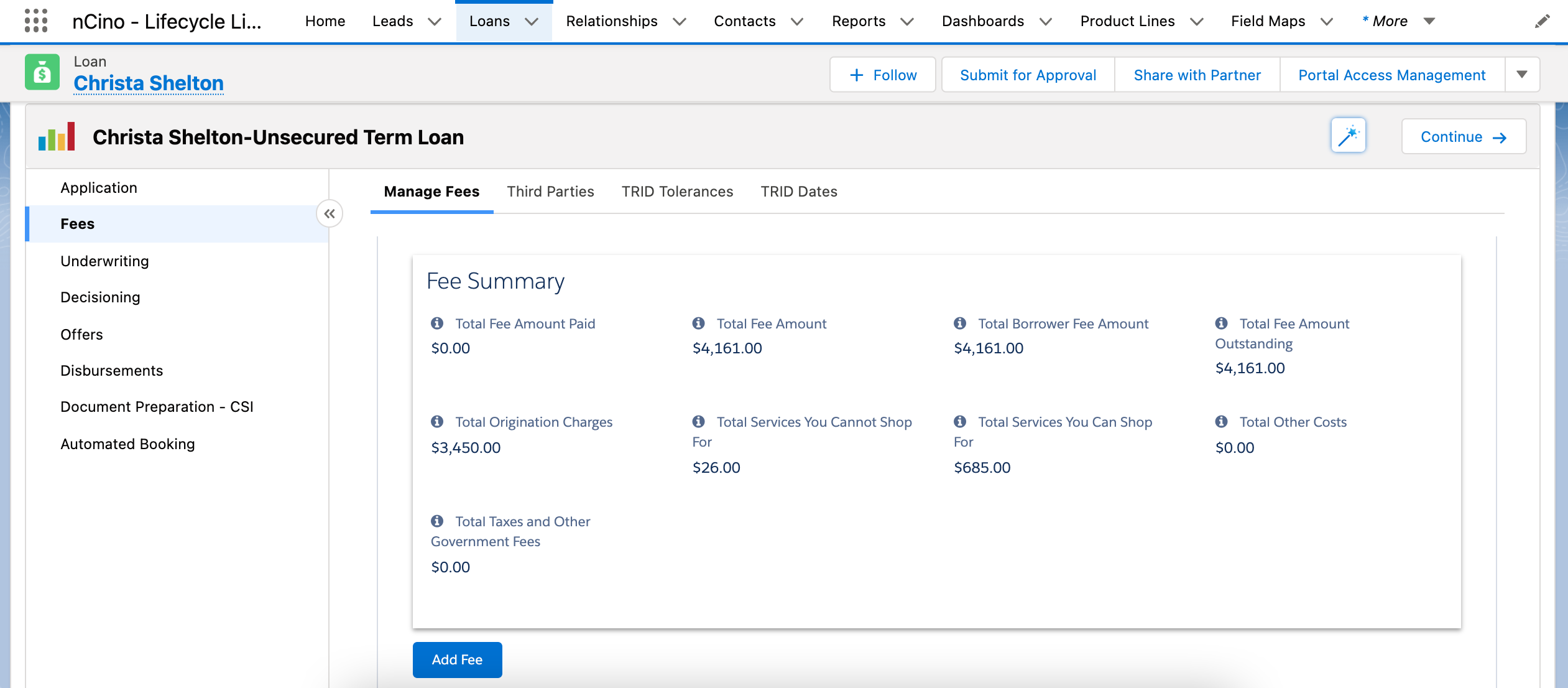
Task: Select Underwriting in the sidebar
Action: (x=177, y=261)
